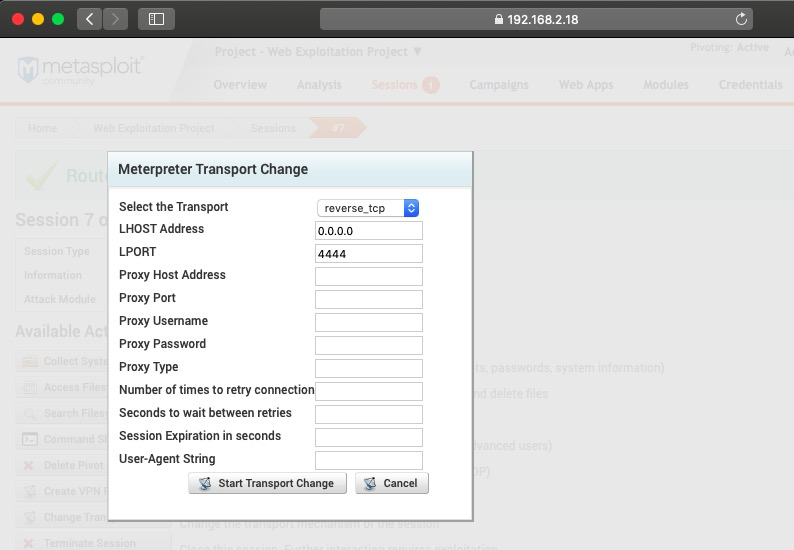Click the Metasploit community logo

[81, 69]
